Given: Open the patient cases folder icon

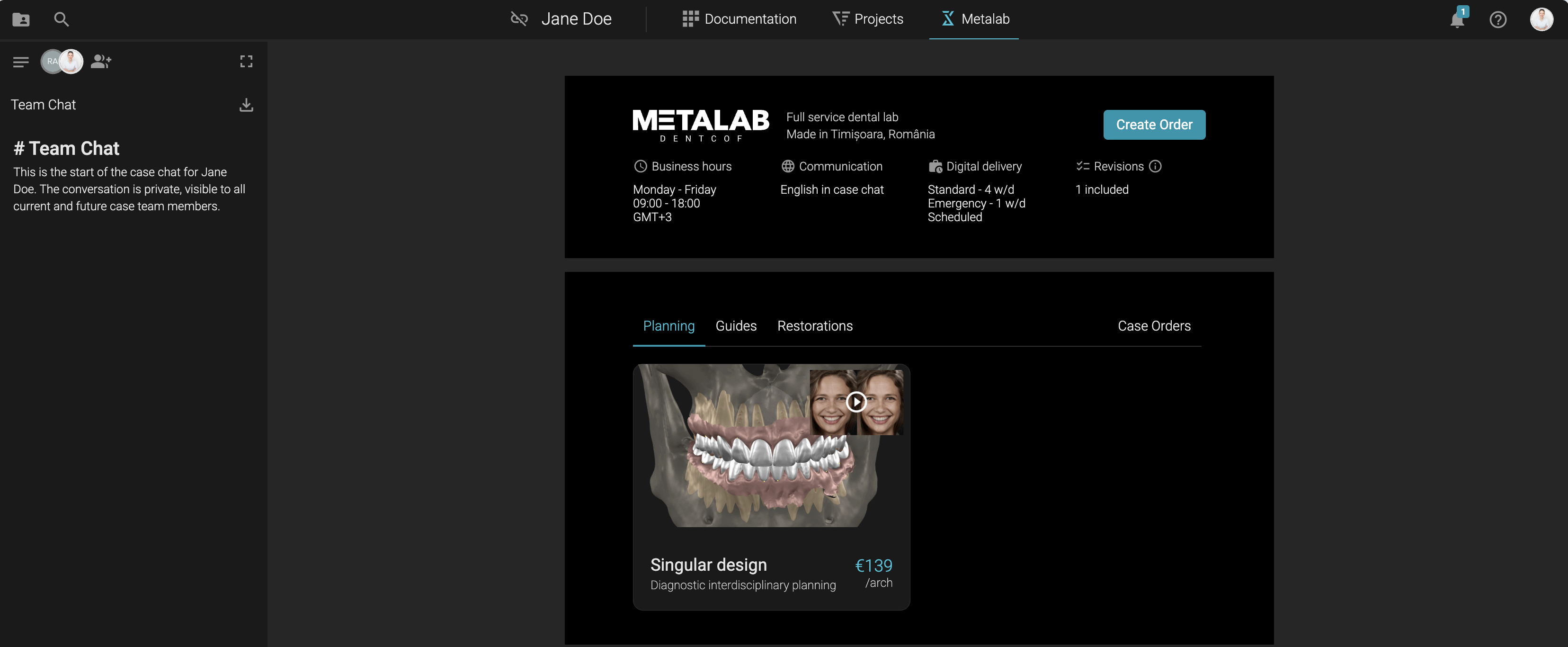Looking at the screenshot, I should click(21, 19).
